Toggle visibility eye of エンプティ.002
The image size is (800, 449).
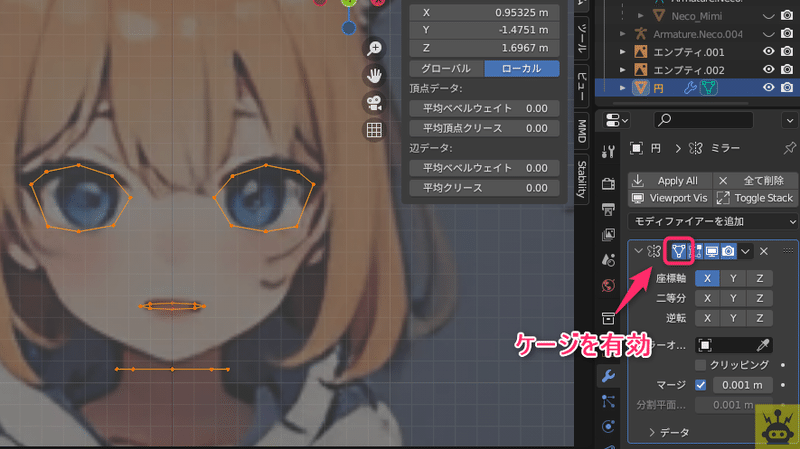(x=768, y=69)
